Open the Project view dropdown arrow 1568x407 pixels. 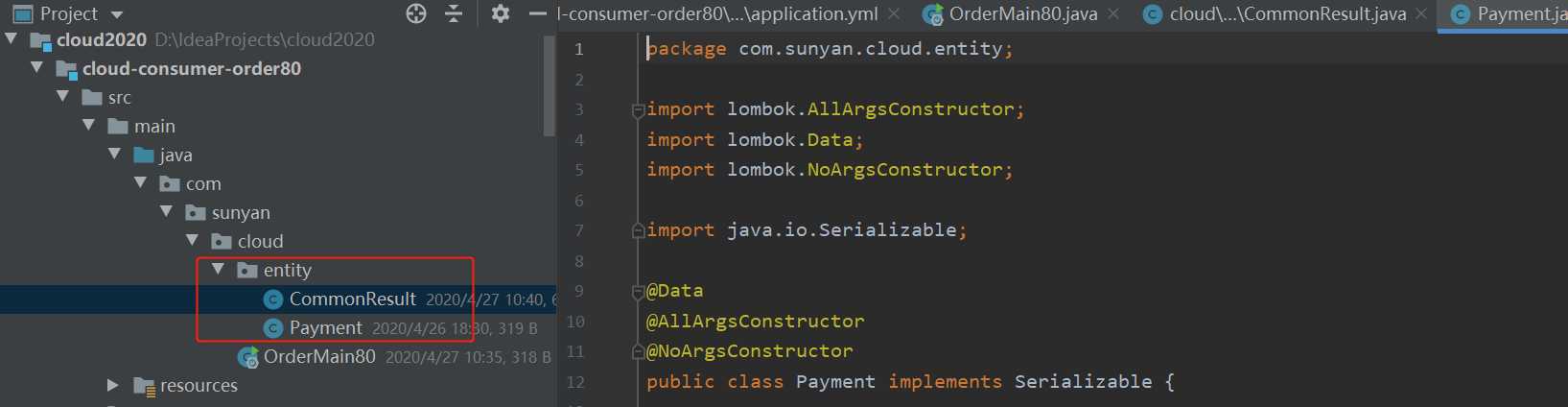[117, 14]
